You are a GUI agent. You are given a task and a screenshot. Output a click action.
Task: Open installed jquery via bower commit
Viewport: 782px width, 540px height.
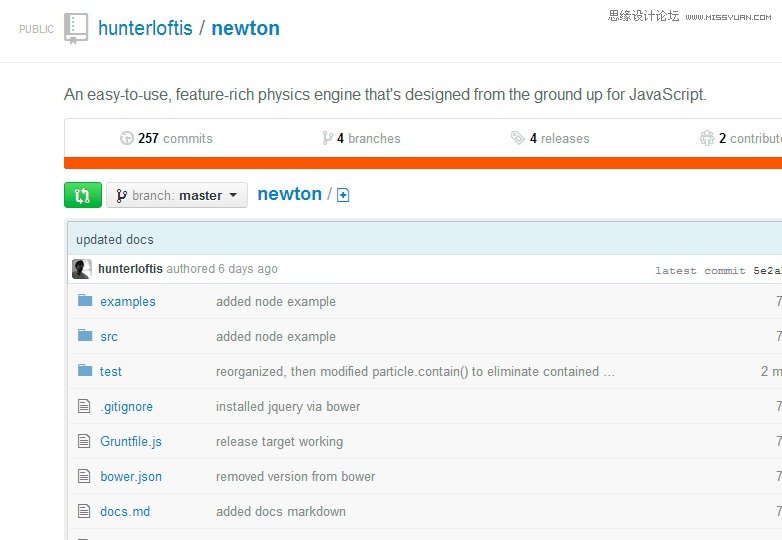tap(288, 407)
